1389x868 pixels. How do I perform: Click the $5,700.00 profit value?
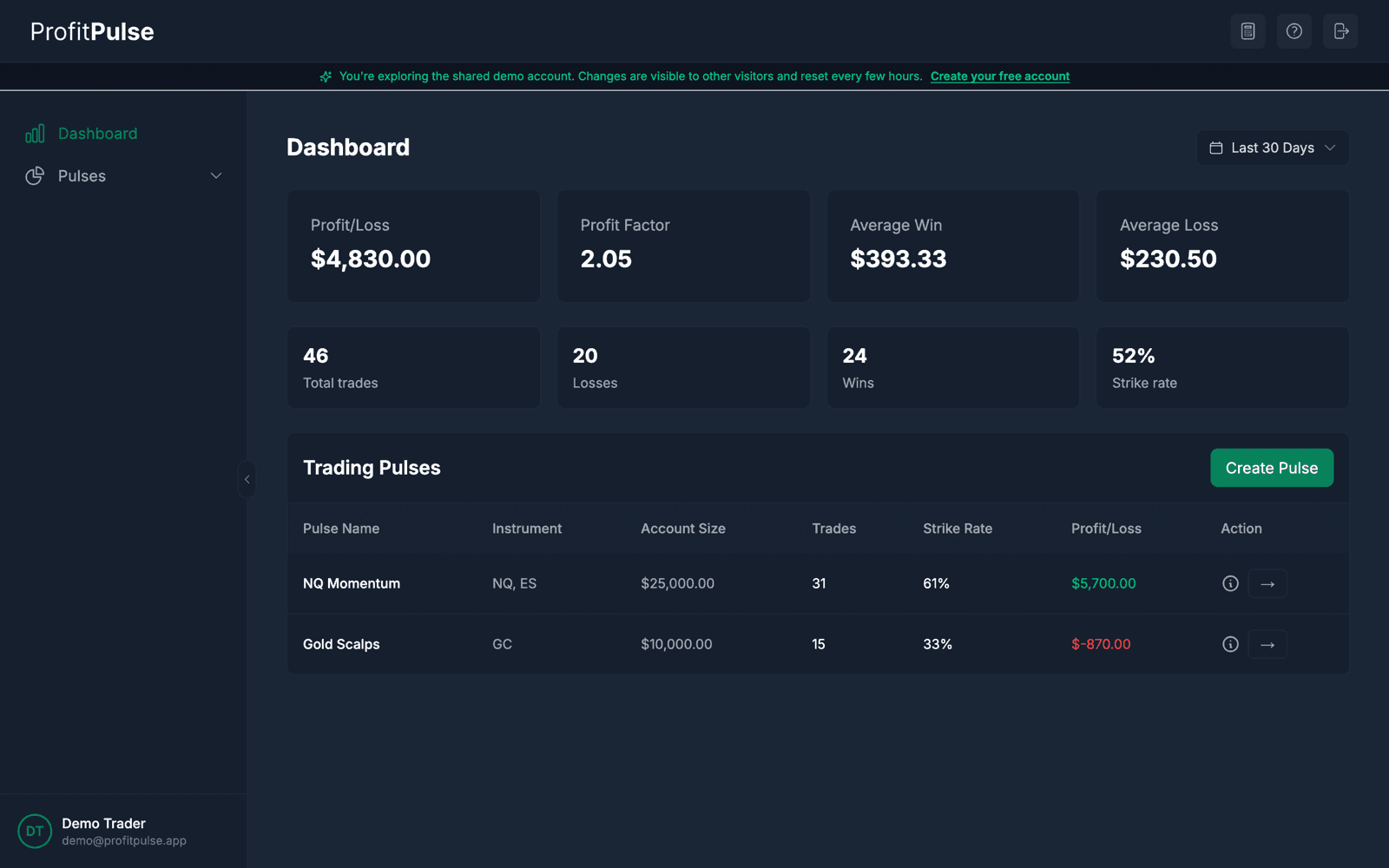[1103, 583]
